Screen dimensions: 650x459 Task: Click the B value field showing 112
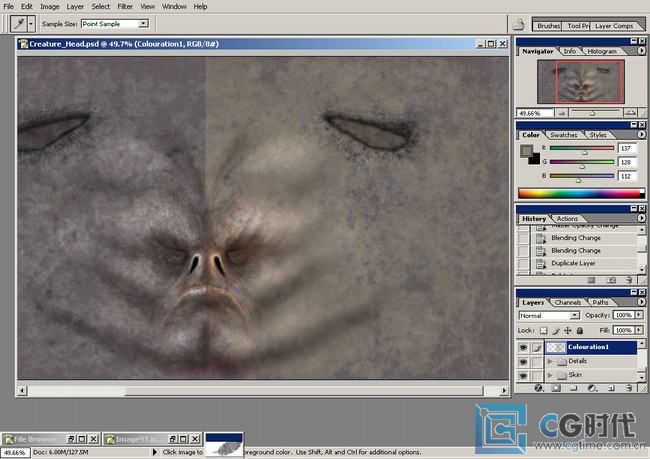[x=627, y=176]
